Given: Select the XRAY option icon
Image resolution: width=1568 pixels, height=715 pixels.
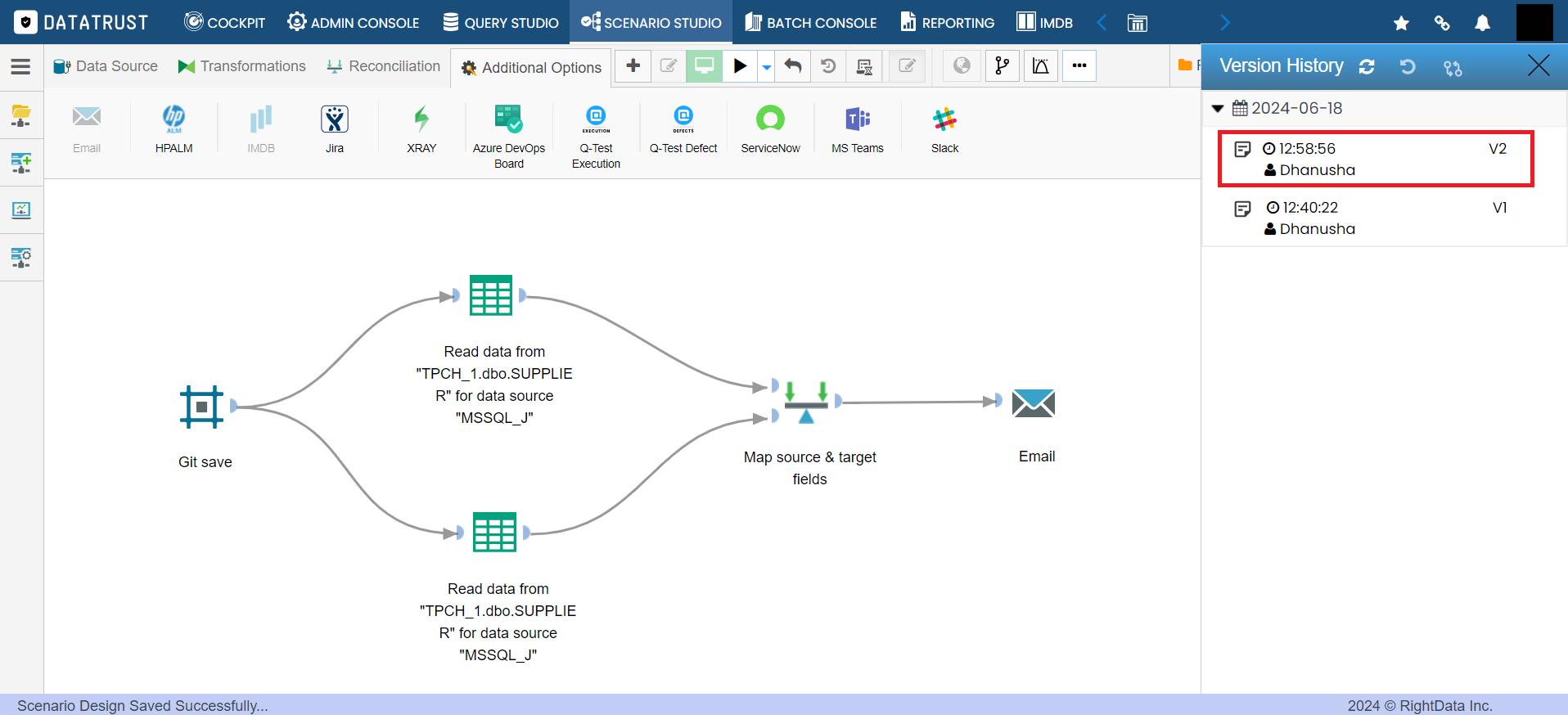Looking at the screenshot, I should [421, 119].
